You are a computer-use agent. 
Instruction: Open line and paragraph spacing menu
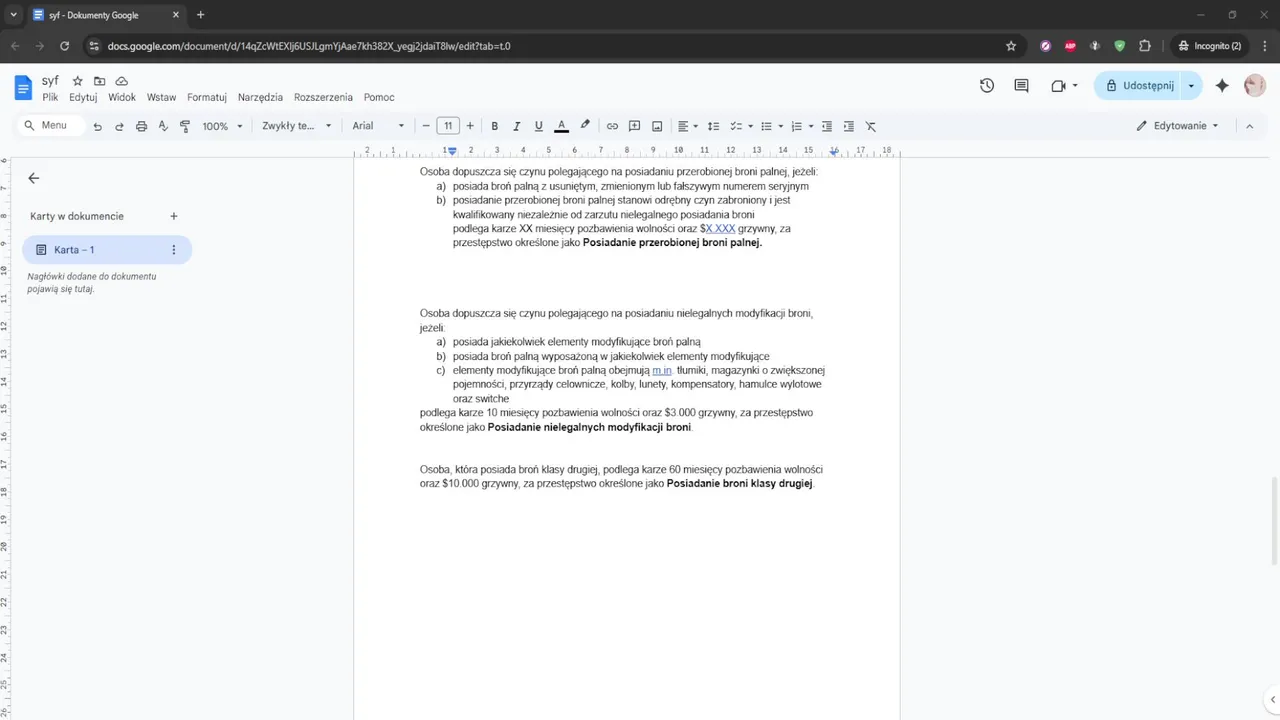tap(713, 126)
